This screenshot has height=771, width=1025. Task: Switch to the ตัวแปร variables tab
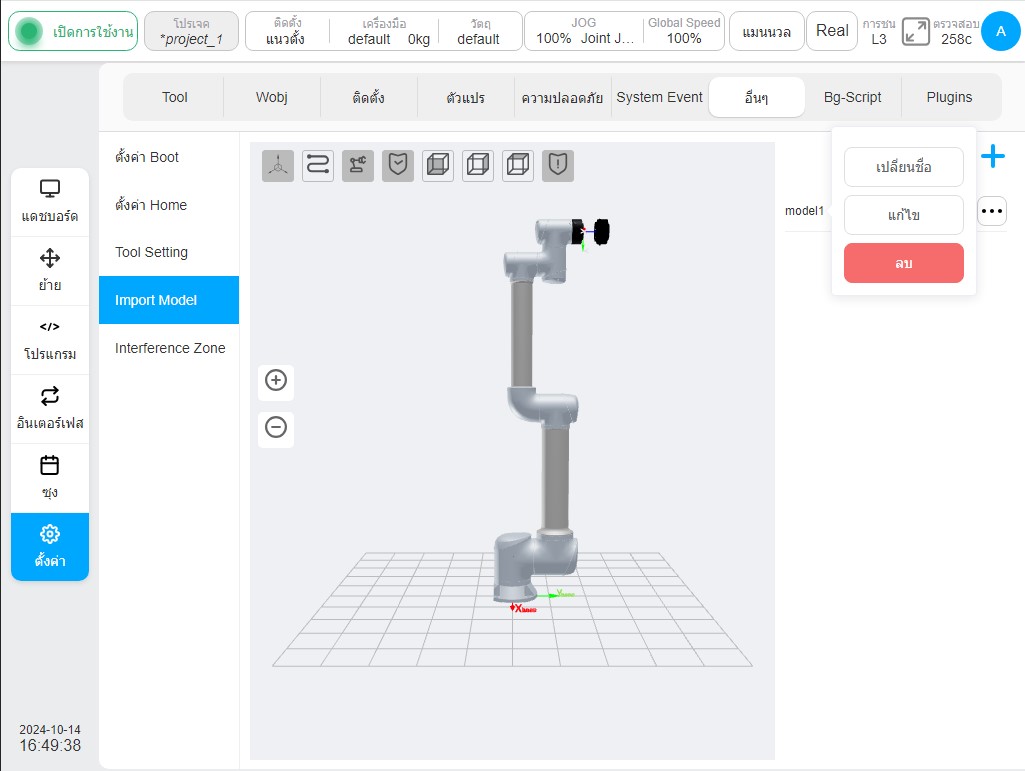(465, 97)
